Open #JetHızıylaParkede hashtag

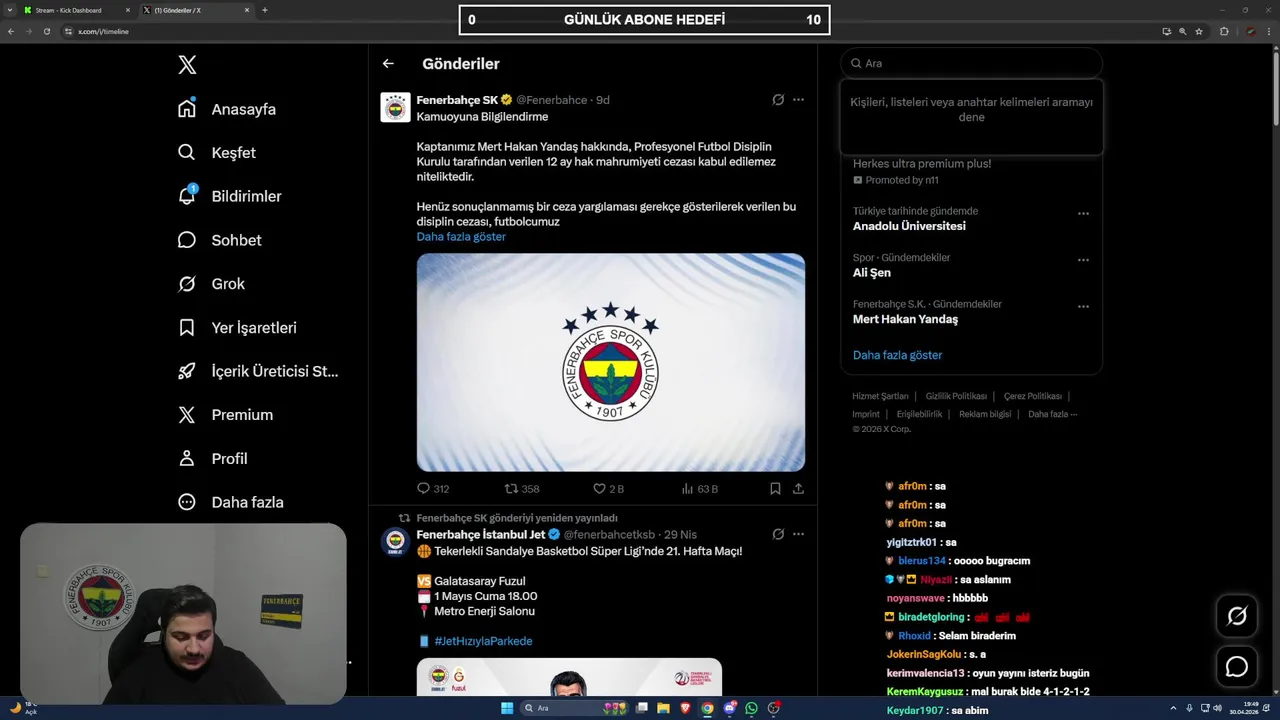point(483,641)
